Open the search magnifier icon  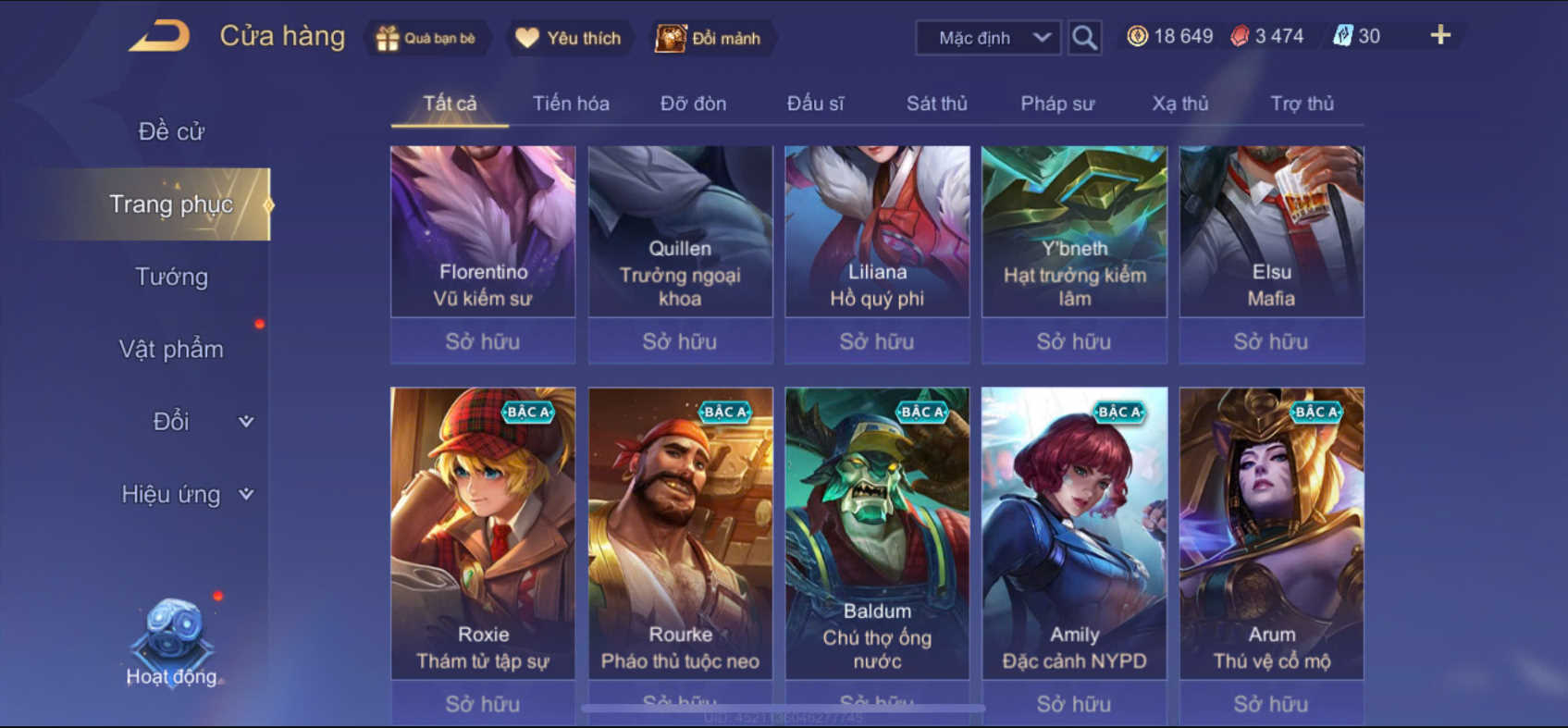pyautogui.click(x=1084, y=38)
